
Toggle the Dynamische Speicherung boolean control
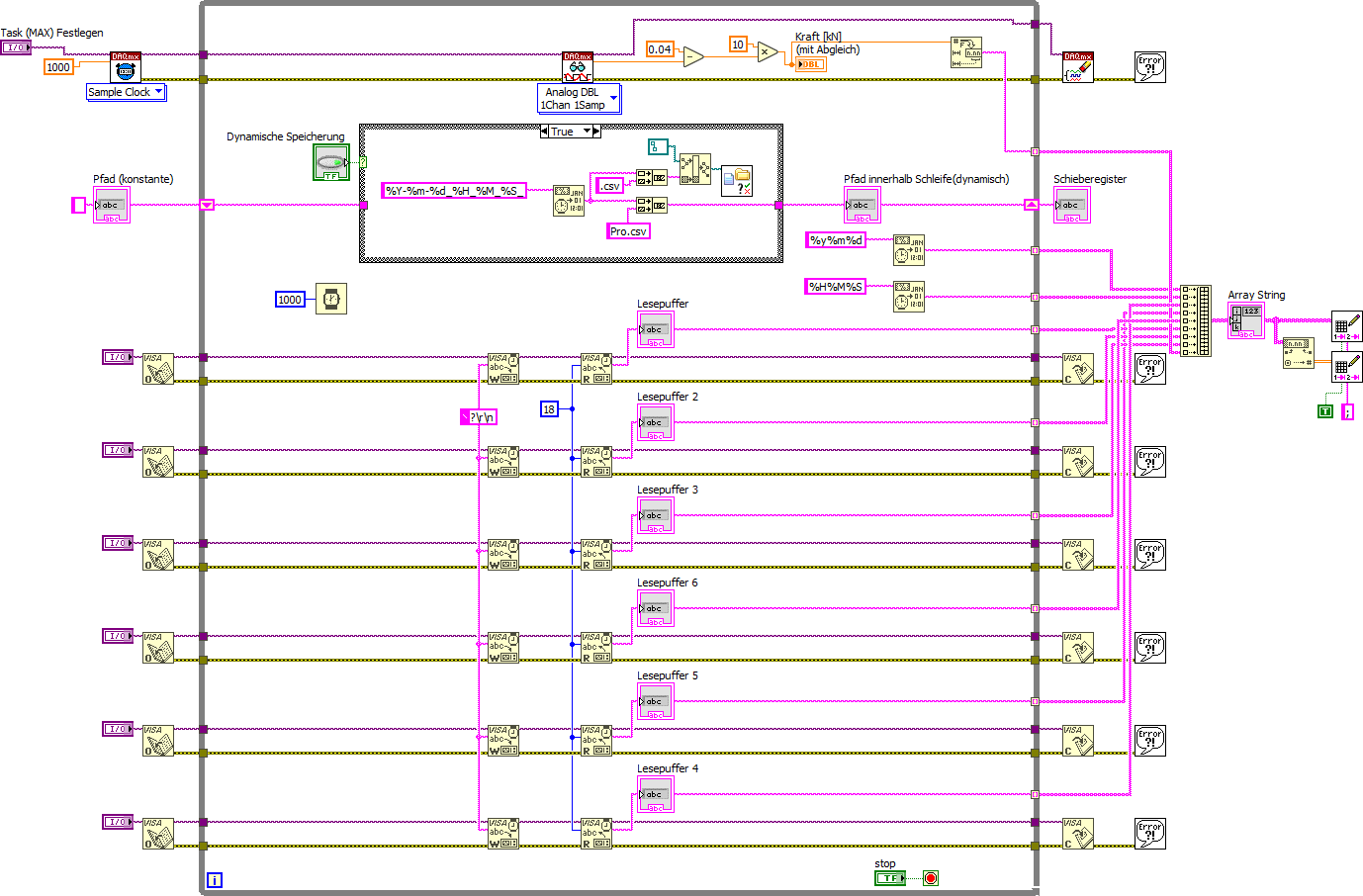click(331, 162)
